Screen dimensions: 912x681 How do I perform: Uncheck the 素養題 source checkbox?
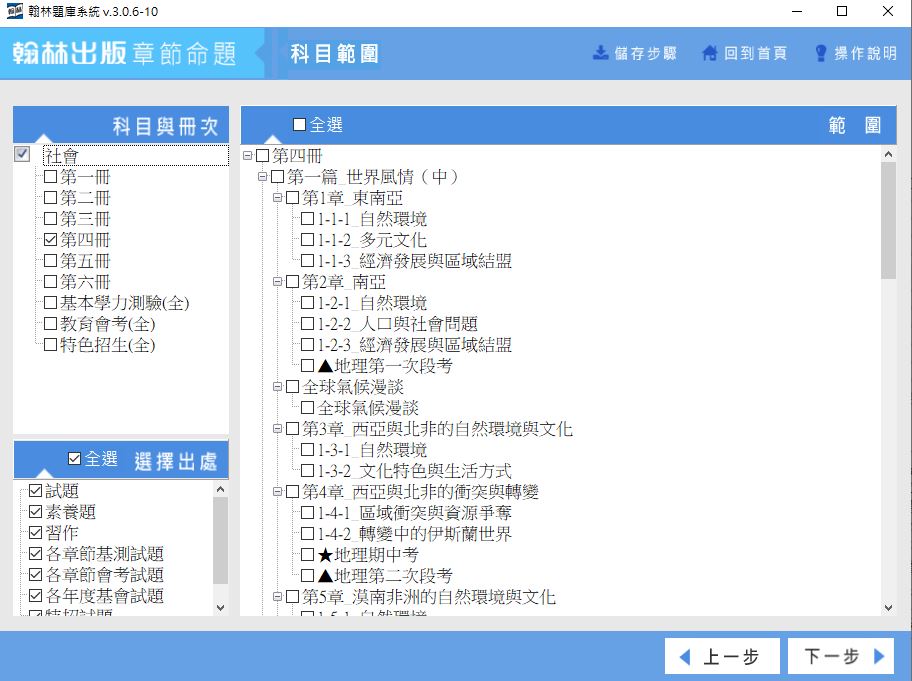pyautogui.click(x=35, y=512)
